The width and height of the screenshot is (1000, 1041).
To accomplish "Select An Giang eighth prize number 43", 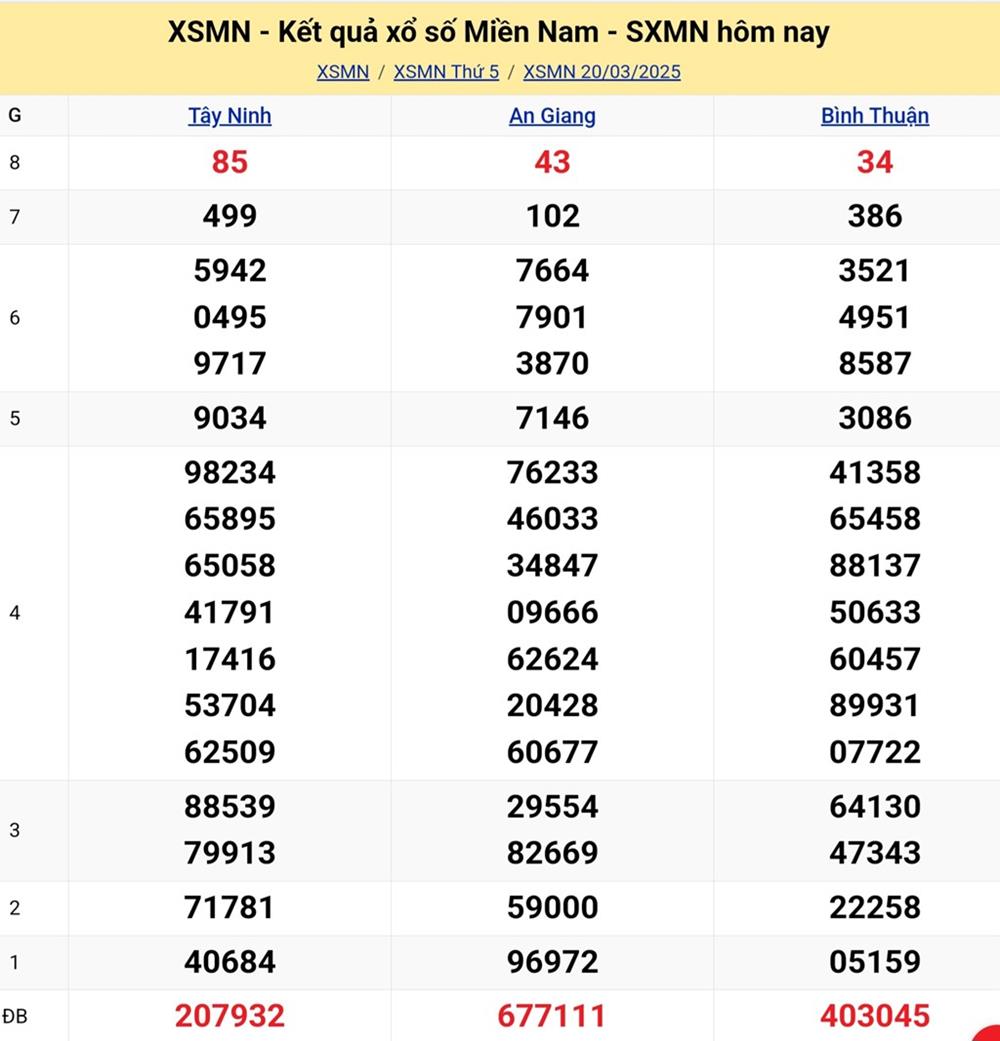I will click(x=552, y=162).
